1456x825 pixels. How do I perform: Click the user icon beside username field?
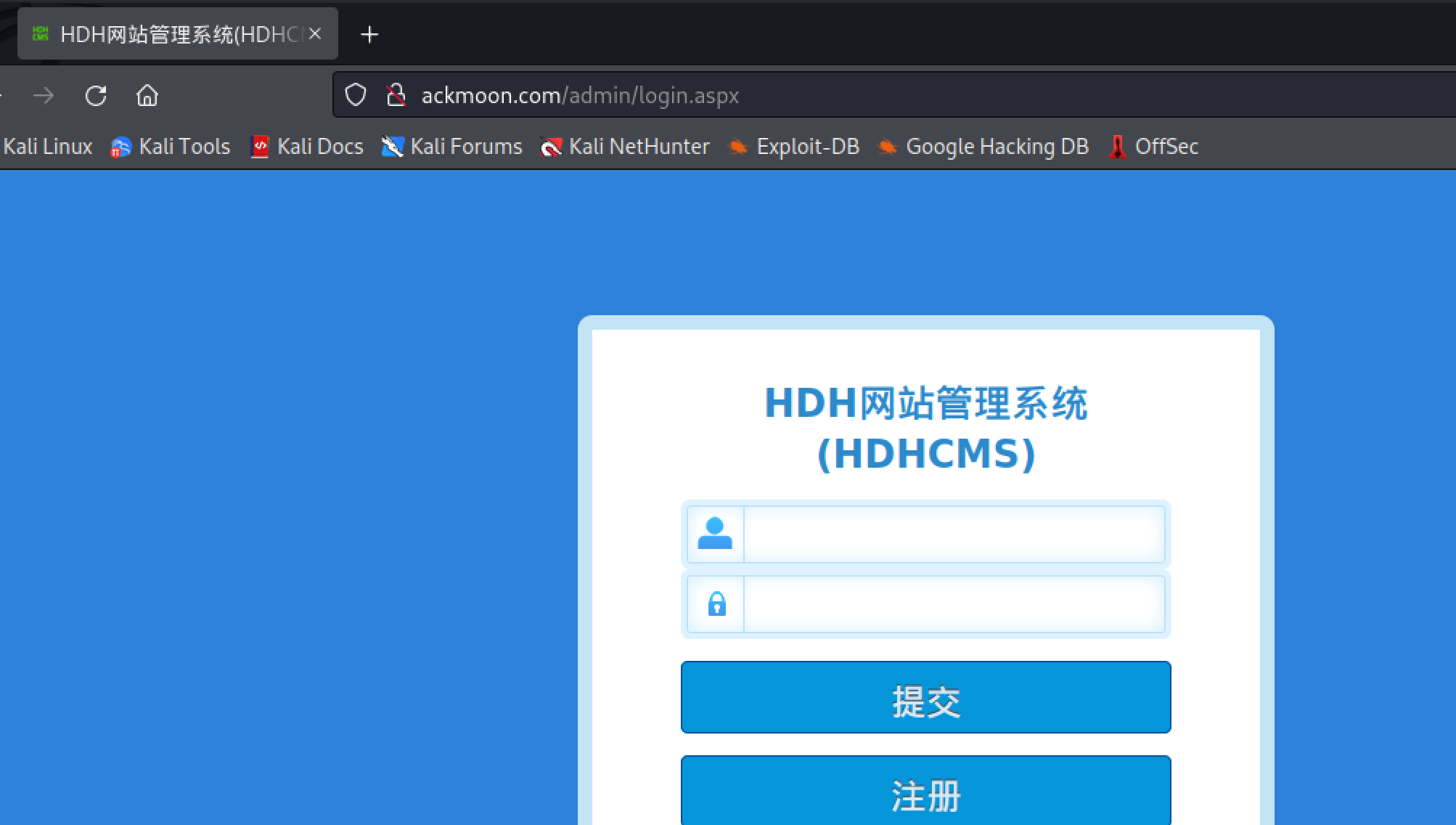tap(715, 534)
